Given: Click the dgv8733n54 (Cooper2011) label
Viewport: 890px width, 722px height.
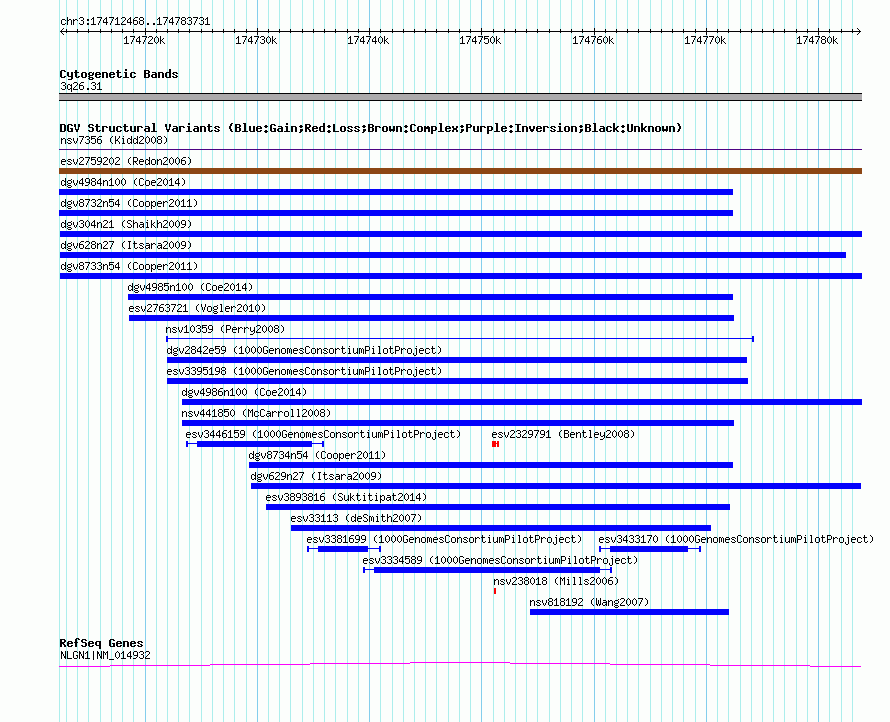Looking at the screenshot, I should (x=129, y=266).
